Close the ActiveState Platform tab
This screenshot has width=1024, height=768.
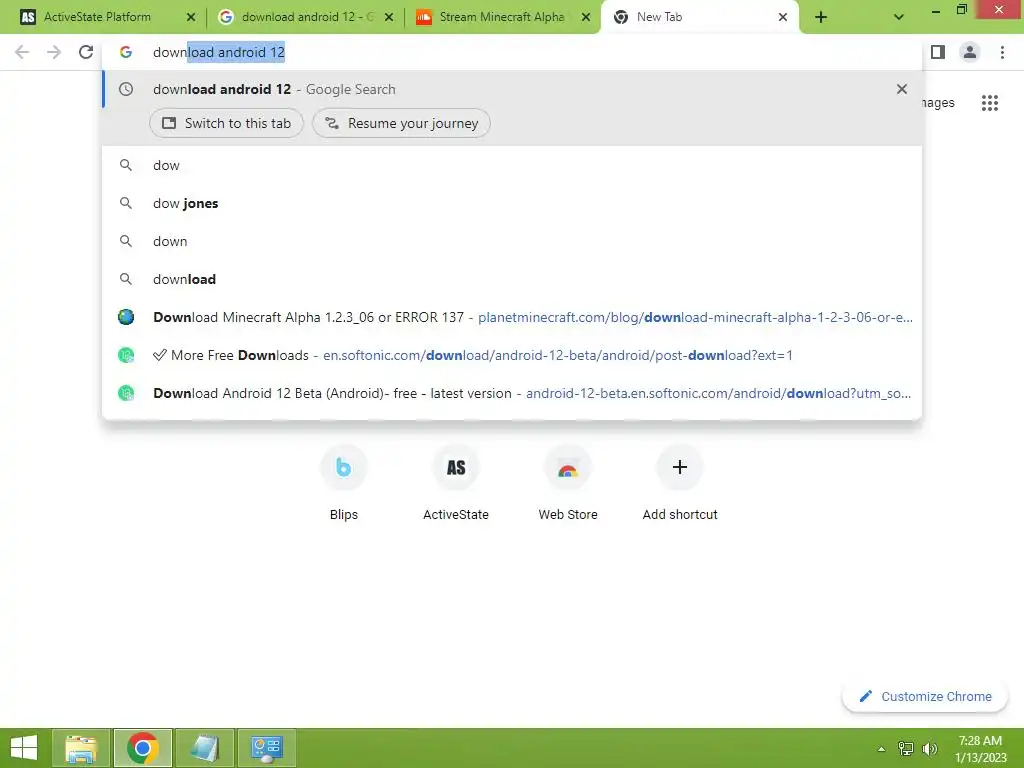tap(191, 17)
